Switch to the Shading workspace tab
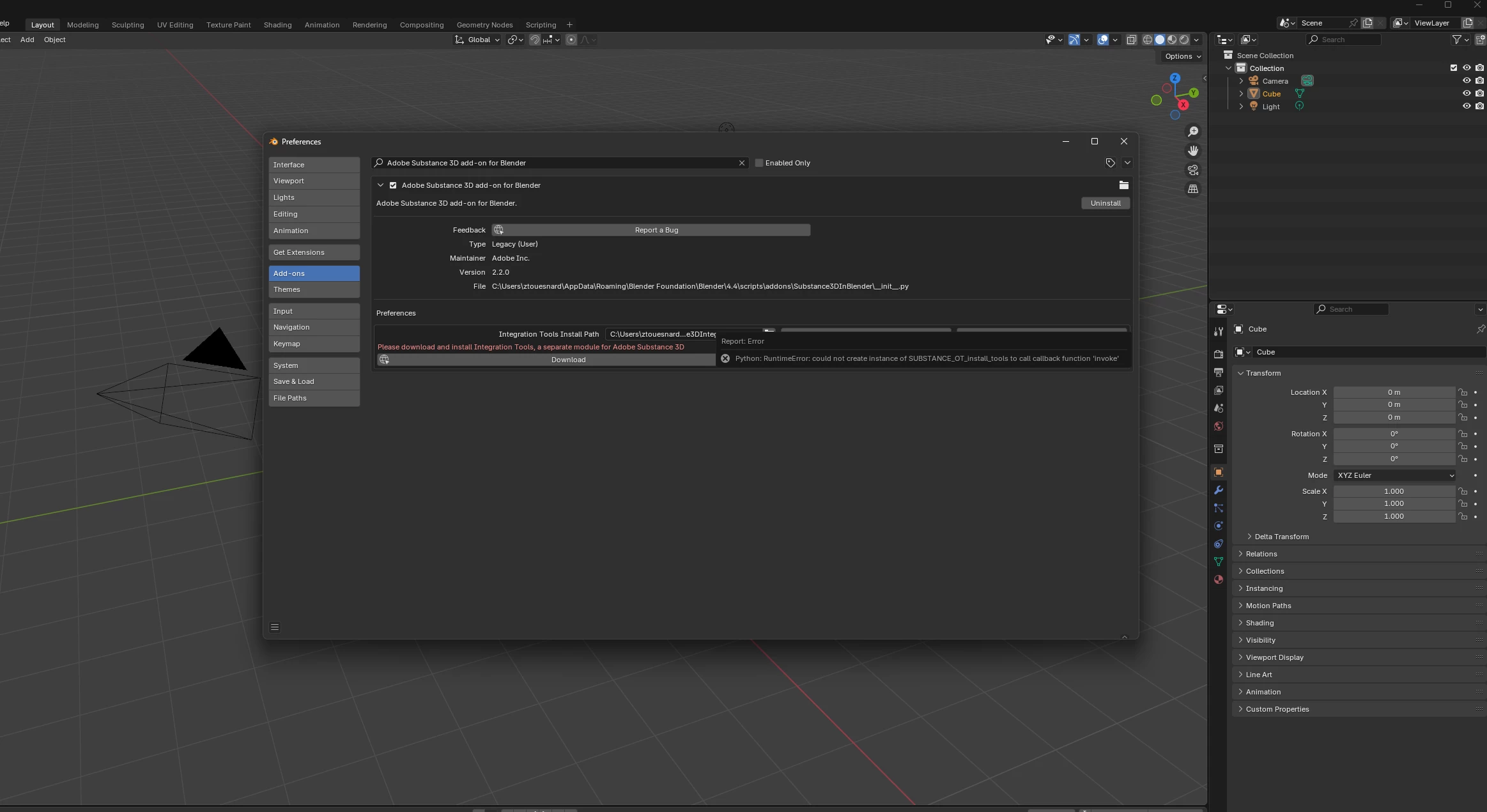The height and width of the screenshot is (812, 1487). (277, 25)
